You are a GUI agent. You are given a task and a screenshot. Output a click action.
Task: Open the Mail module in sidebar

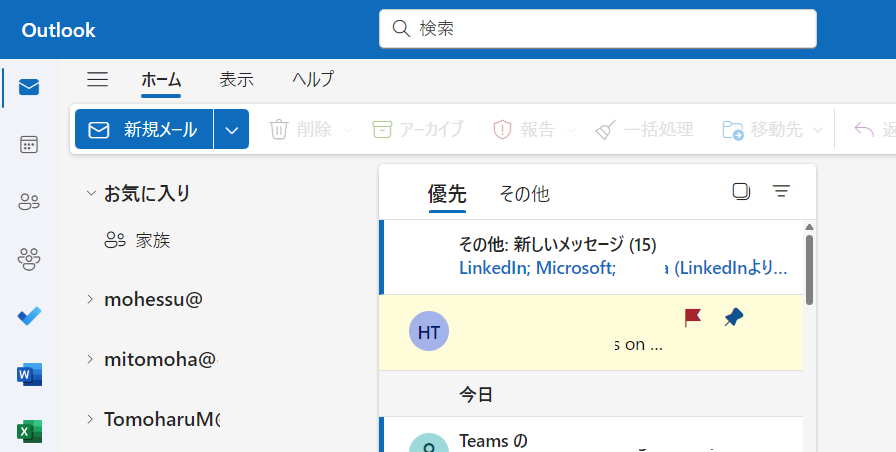tap(29, 87)
